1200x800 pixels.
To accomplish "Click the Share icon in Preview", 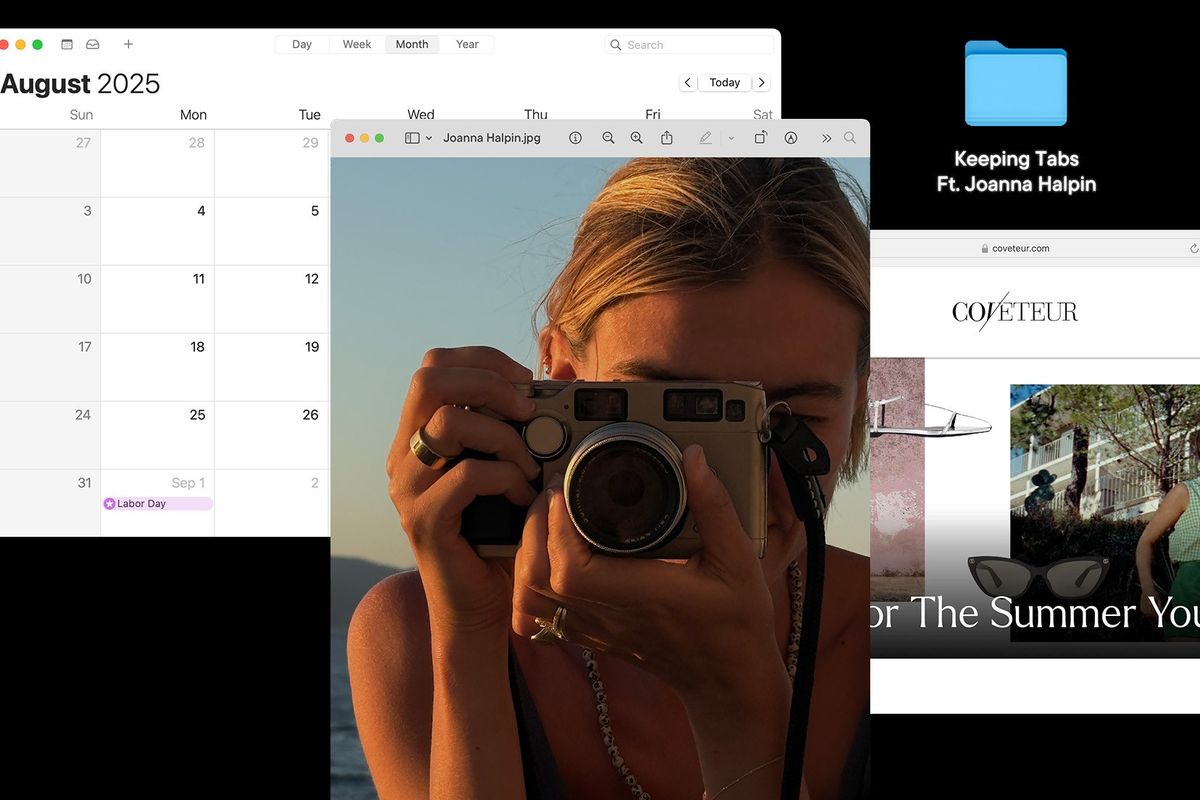I will 667,138.
